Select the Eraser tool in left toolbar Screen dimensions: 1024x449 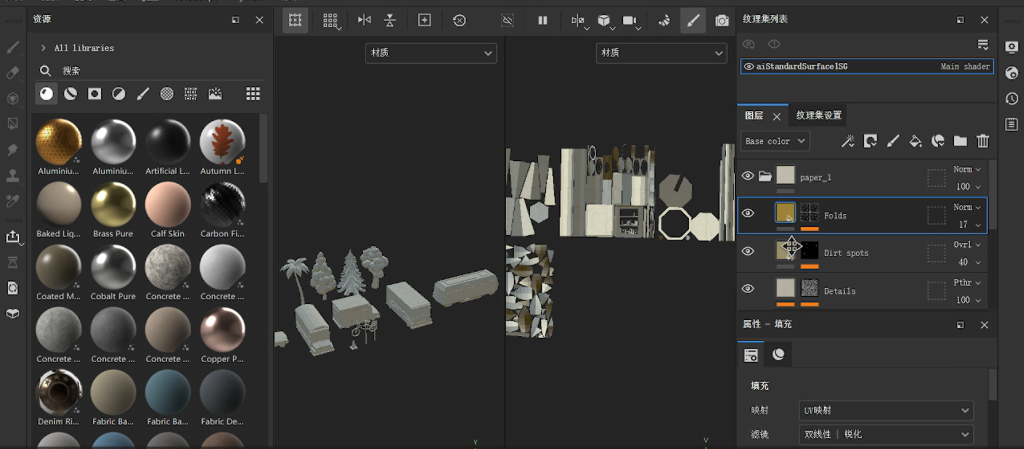coord(12,73)
